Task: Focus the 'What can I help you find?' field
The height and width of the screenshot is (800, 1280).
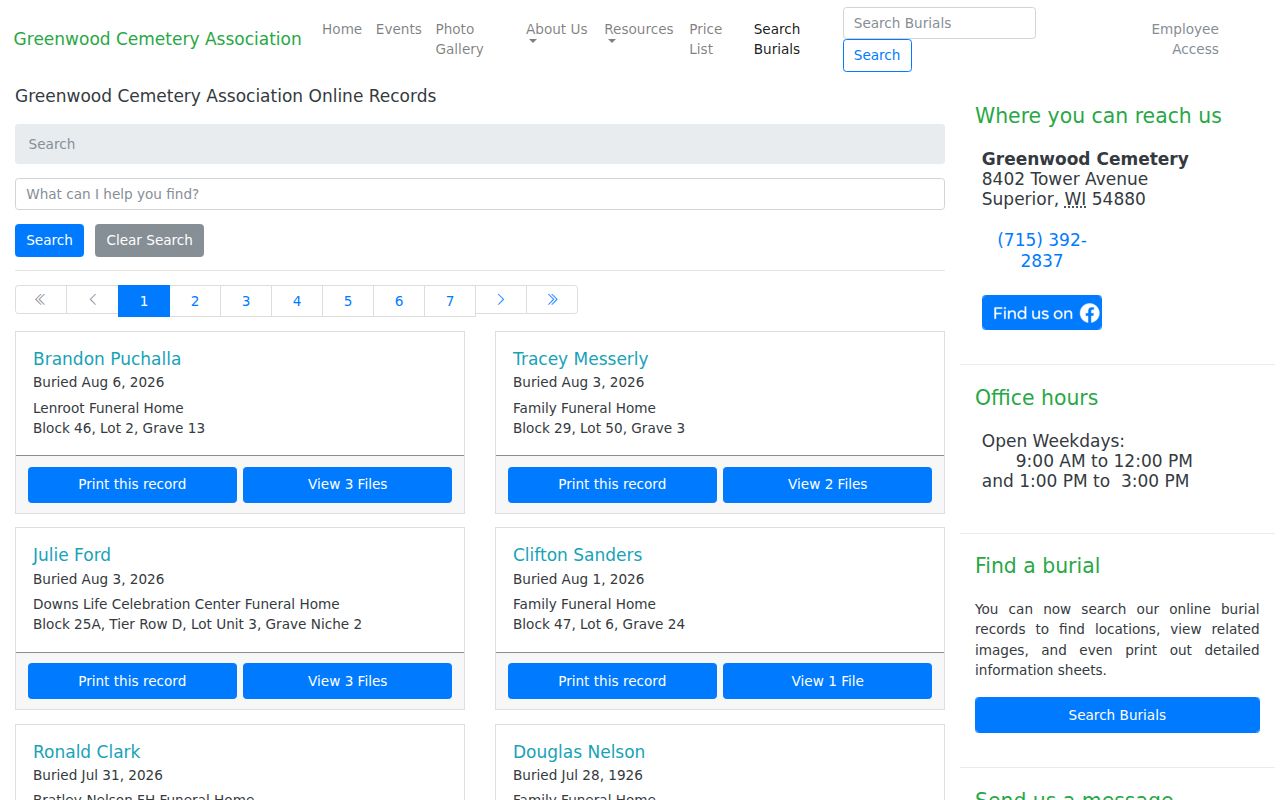Action: [480, 194]
